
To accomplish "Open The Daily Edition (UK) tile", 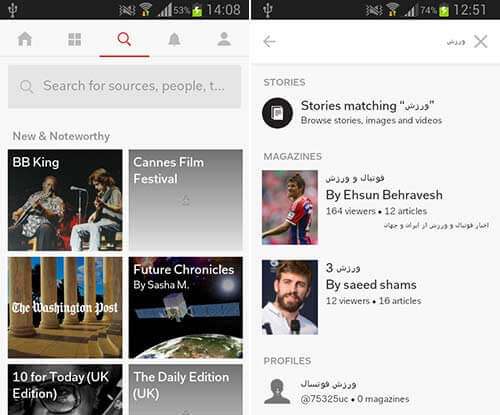I will click(186, 389).
